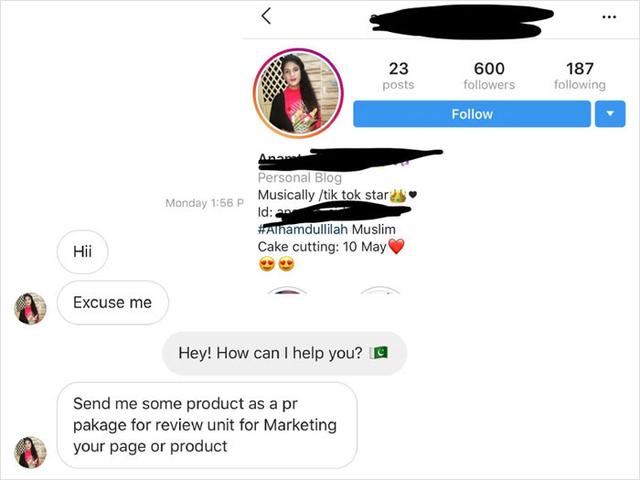Tap the avatar beside the pr pakage message
The height and width of the screenshot is (480, 640).
coord(30,452)
